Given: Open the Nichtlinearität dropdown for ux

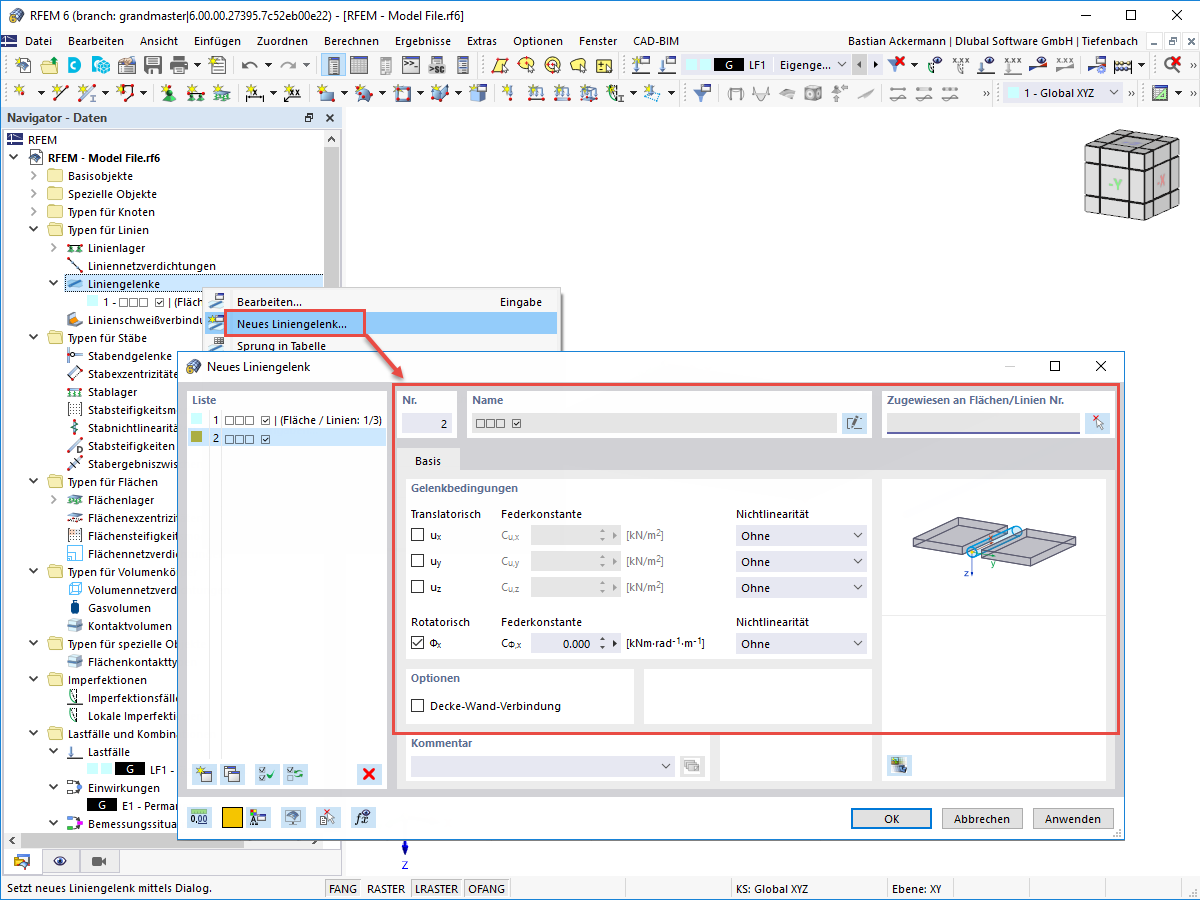Looking at the screenshot, I should (x=800, y=536).
